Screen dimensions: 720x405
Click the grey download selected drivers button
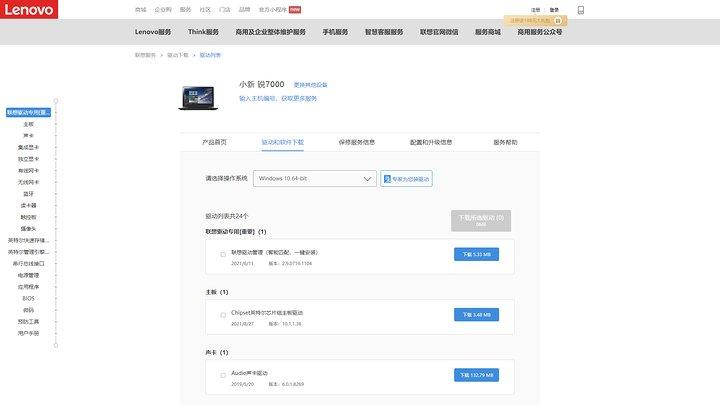click(x=481, y=221)
